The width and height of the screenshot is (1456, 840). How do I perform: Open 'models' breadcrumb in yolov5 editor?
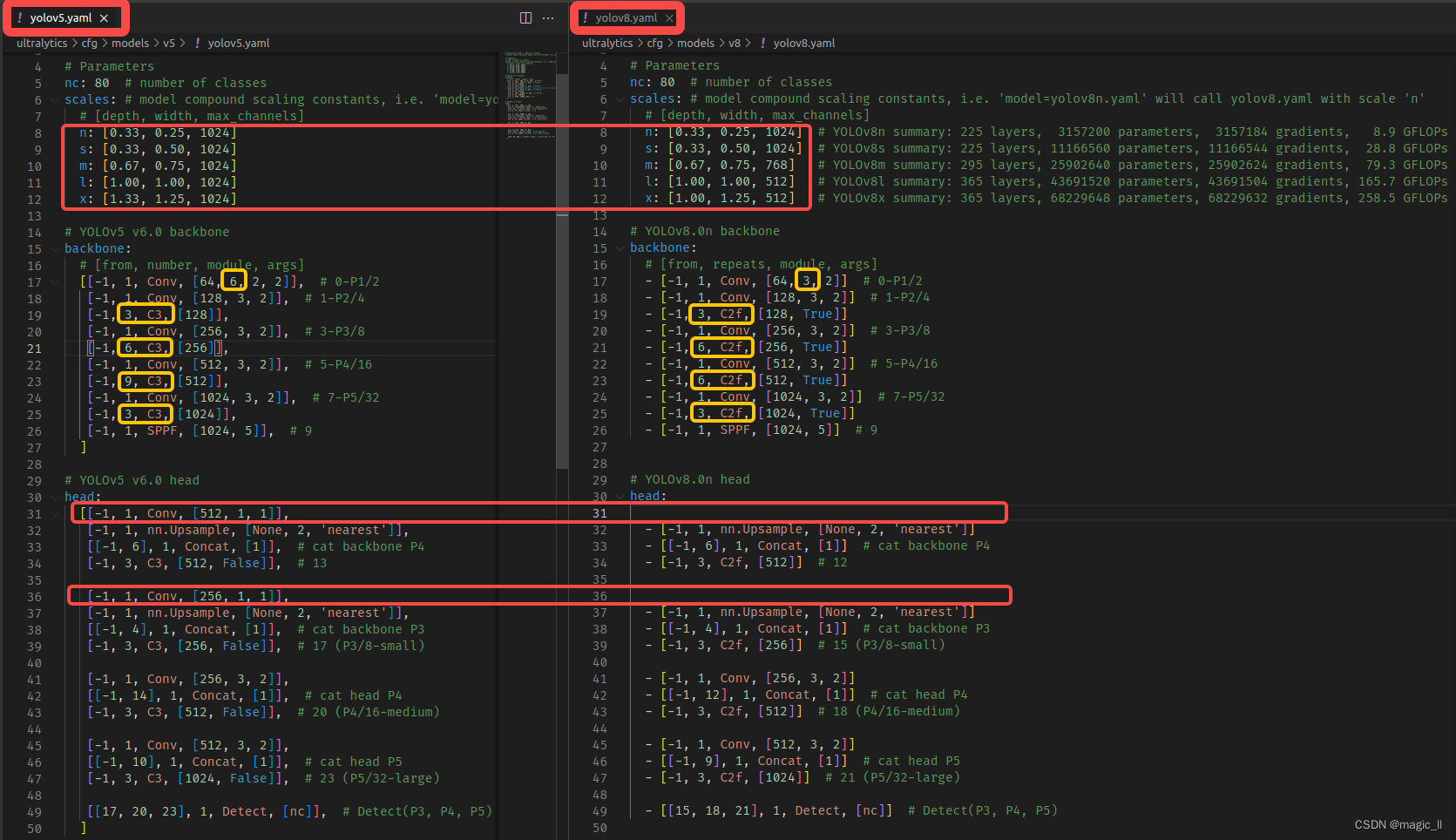[130, 43]
